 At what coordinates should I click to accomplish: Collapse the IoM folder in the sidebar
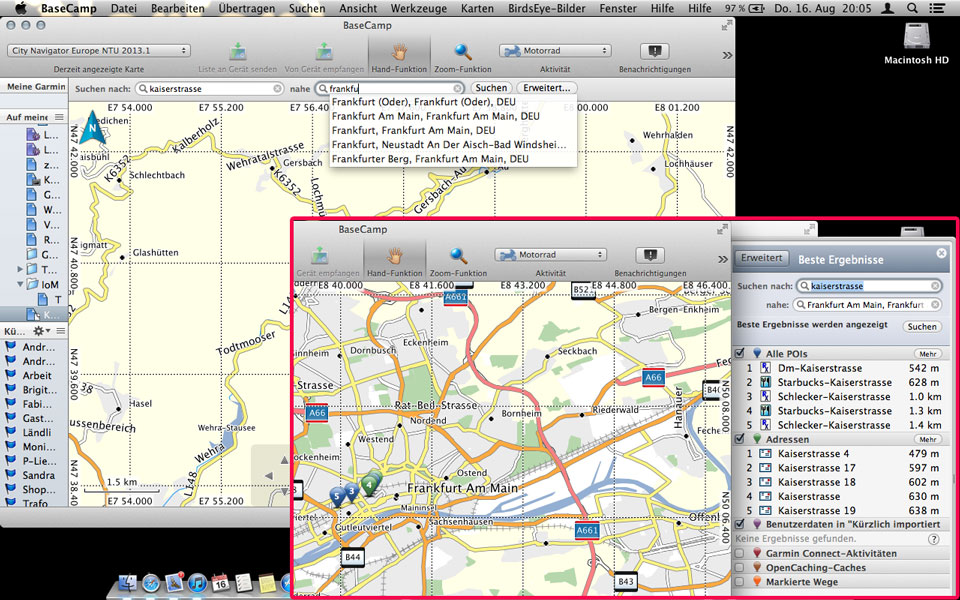click(x=18, y=284)
